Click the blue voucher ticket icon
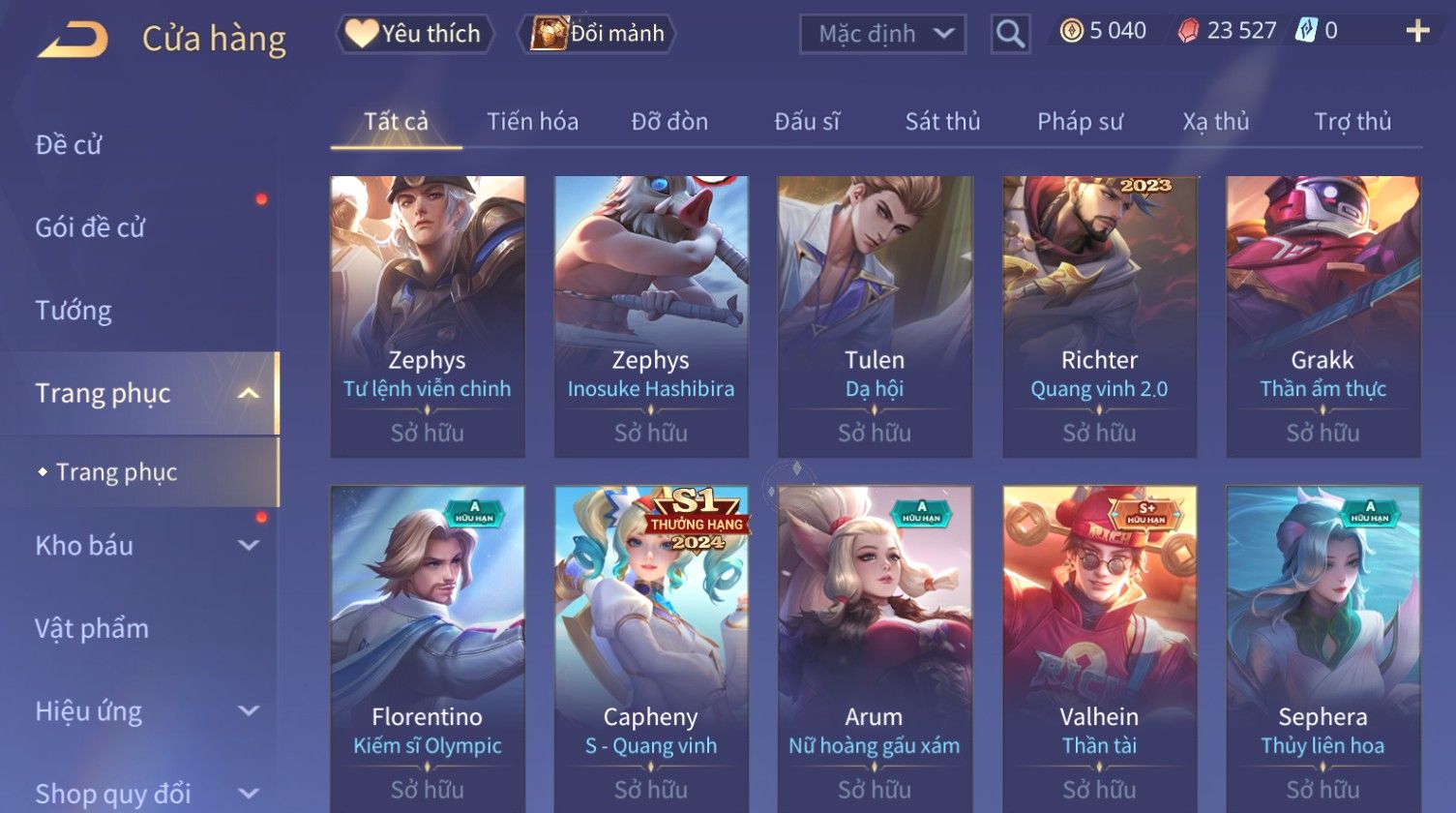Image resolution: width=1456 pixels, height=813 pixels. tap(1305, 31)
